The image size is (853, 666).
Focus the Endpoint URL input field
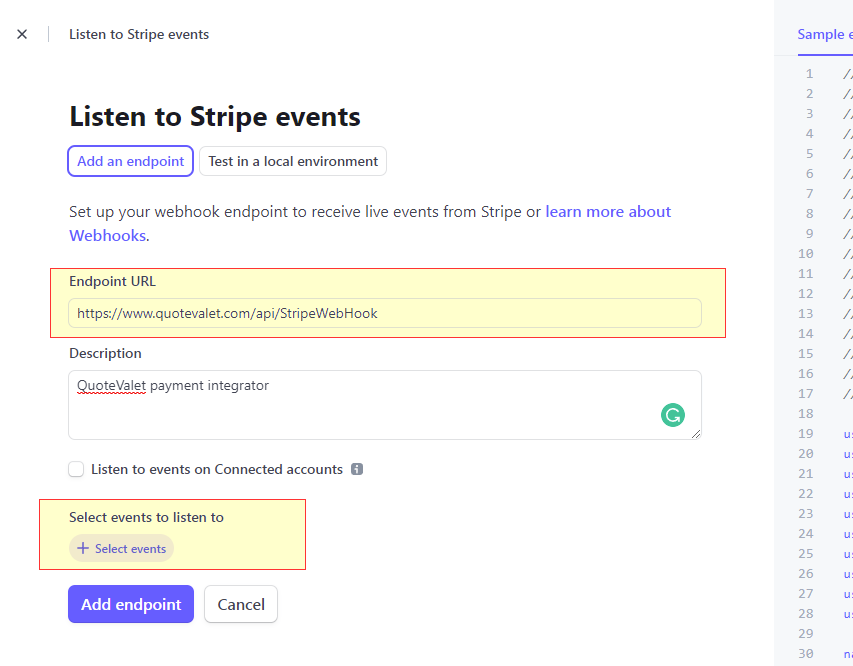coord(385,313)
